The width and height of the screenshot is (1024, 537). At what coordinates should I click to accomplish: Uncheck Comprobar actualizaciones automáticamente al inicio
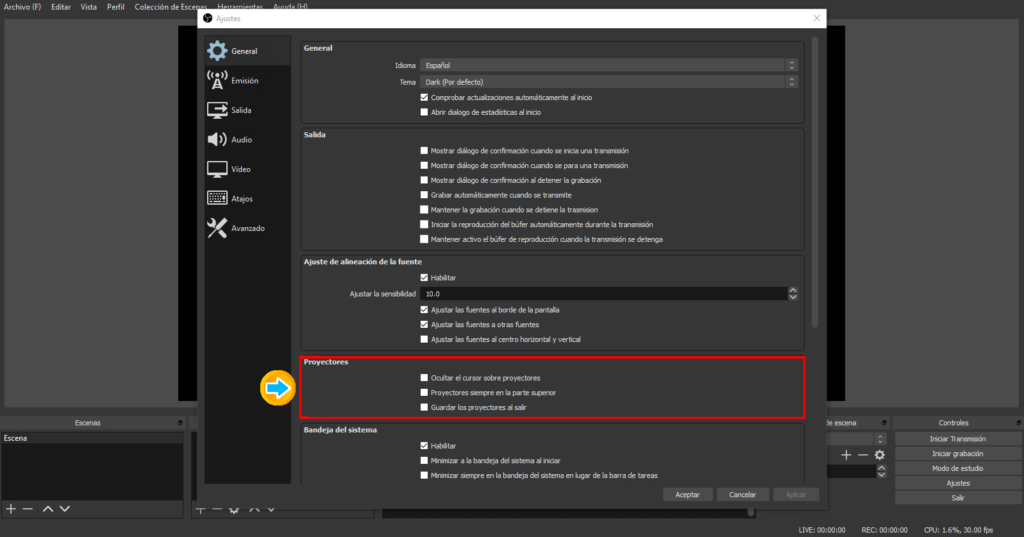(x=424, y=98)
